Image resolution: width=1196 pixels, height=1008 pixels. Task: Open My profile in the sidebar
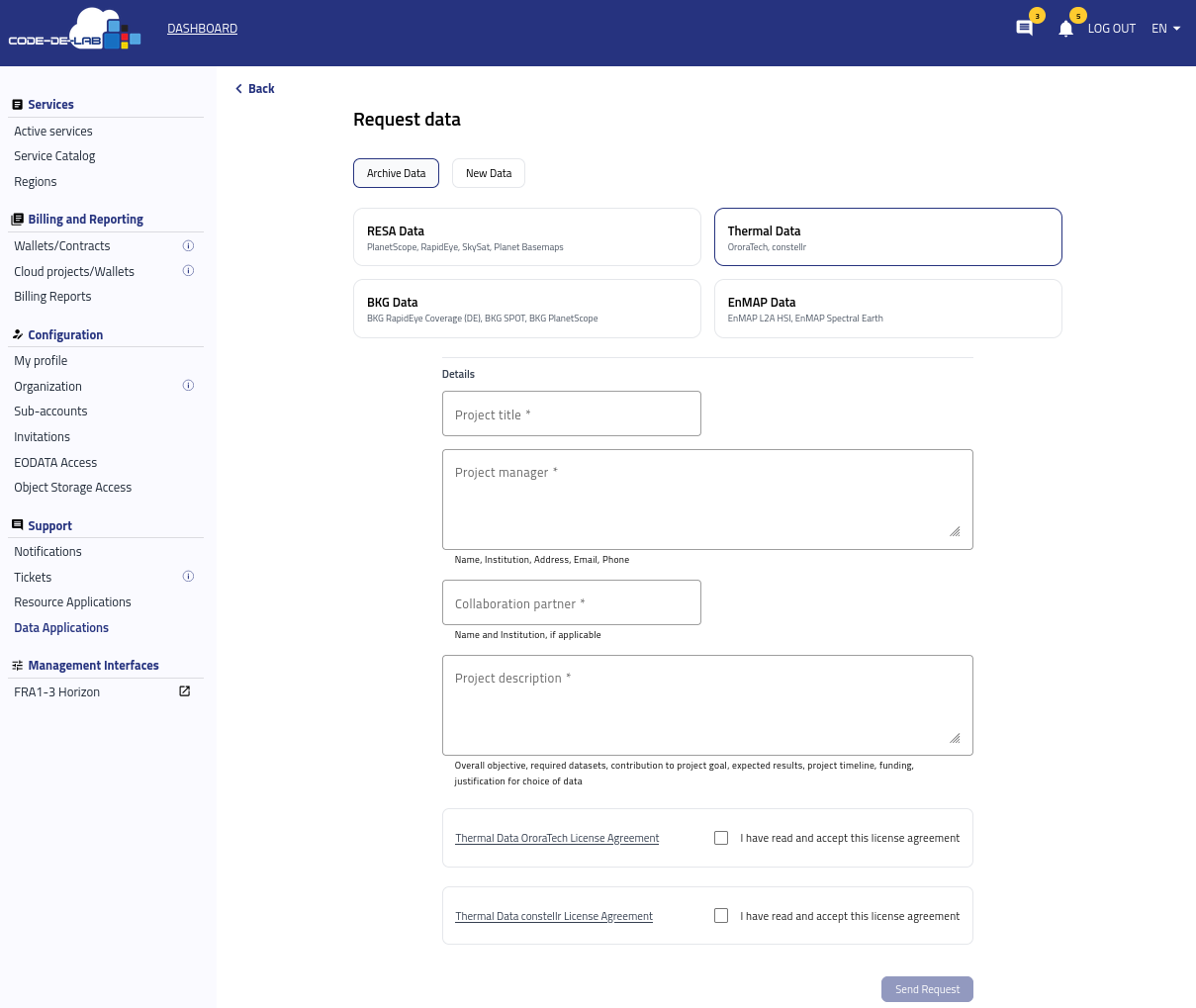point(41,361)
